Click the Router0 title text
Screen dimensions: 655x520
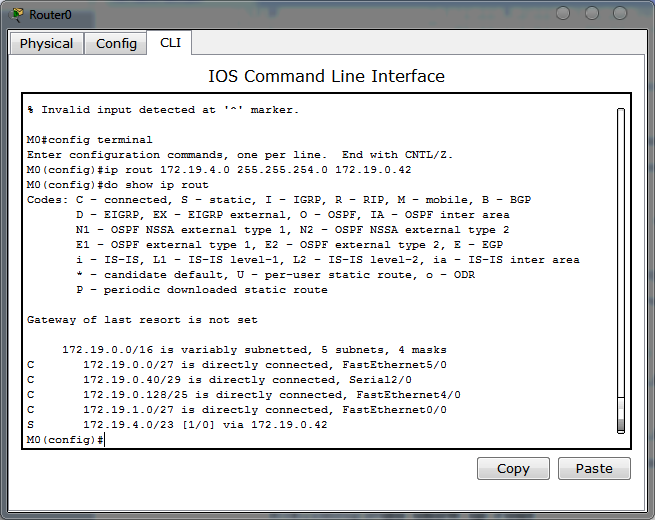49,14
